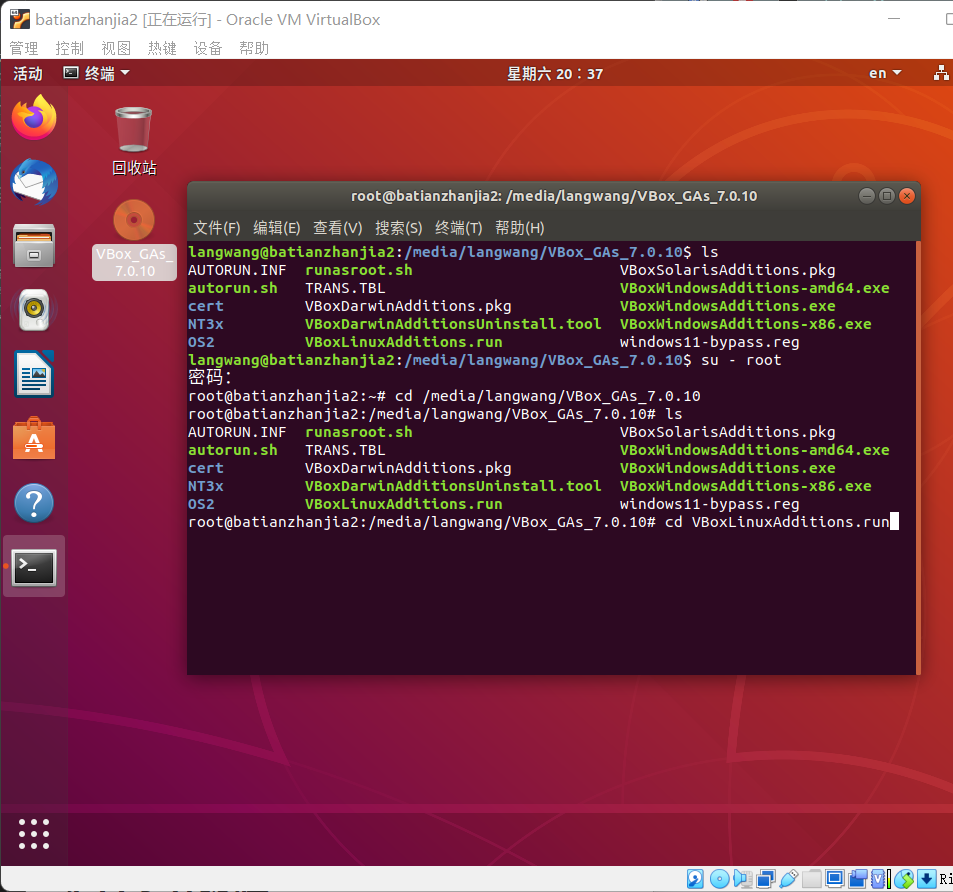Viewport: 953px width, 892px height.
Task: Click VirtualBox CPU virtualization status icon
Action: [879, 879]
